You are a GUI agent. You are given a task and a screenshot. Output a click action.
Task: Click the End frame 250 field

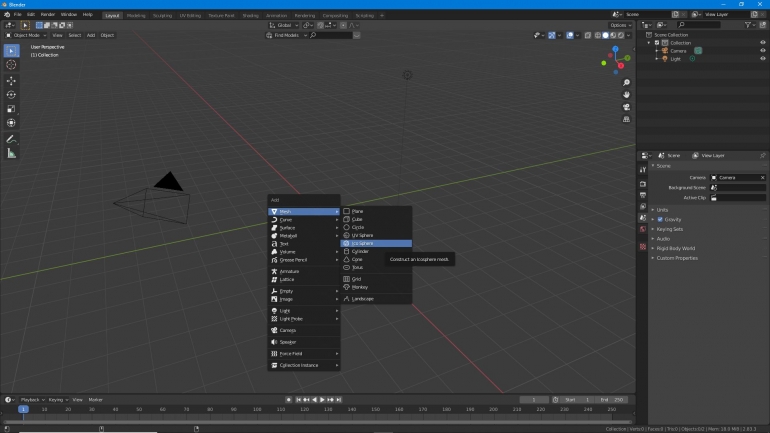612,400
